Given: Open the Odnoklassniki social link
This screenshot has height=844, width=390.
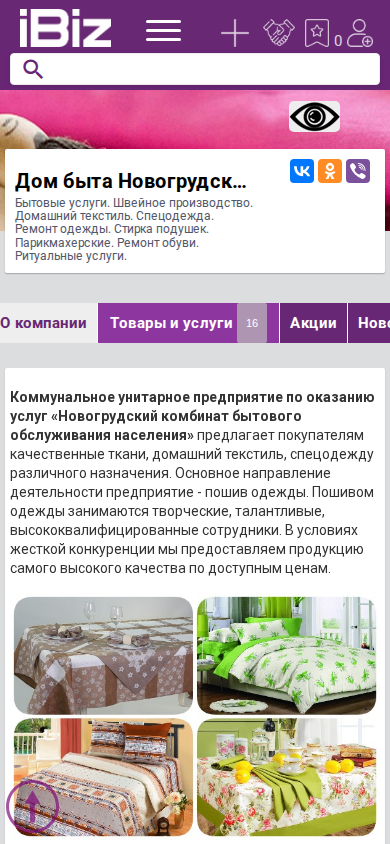Looking at the screenshot, I should (330, 171).
